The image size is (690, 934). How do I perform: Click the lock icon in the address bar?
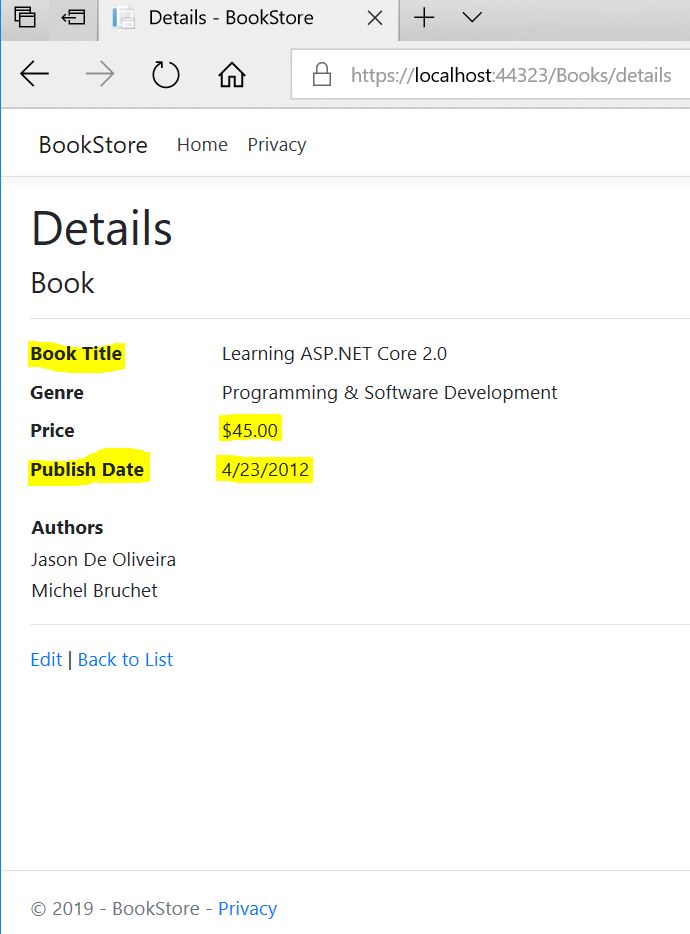coord(322,75)
